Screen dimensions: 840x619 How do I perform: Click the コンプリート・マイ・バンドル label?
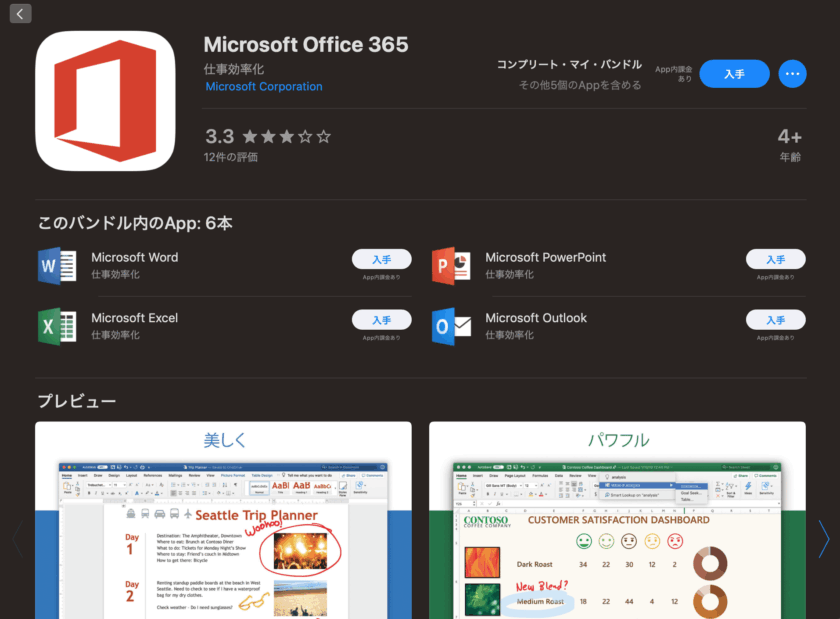(x=569, y=65)
